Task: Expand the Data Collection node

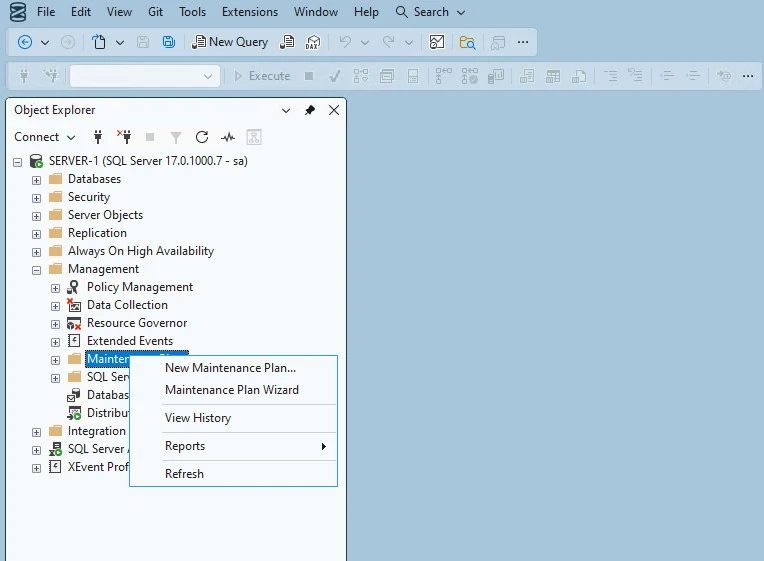Action: point(56,307)
